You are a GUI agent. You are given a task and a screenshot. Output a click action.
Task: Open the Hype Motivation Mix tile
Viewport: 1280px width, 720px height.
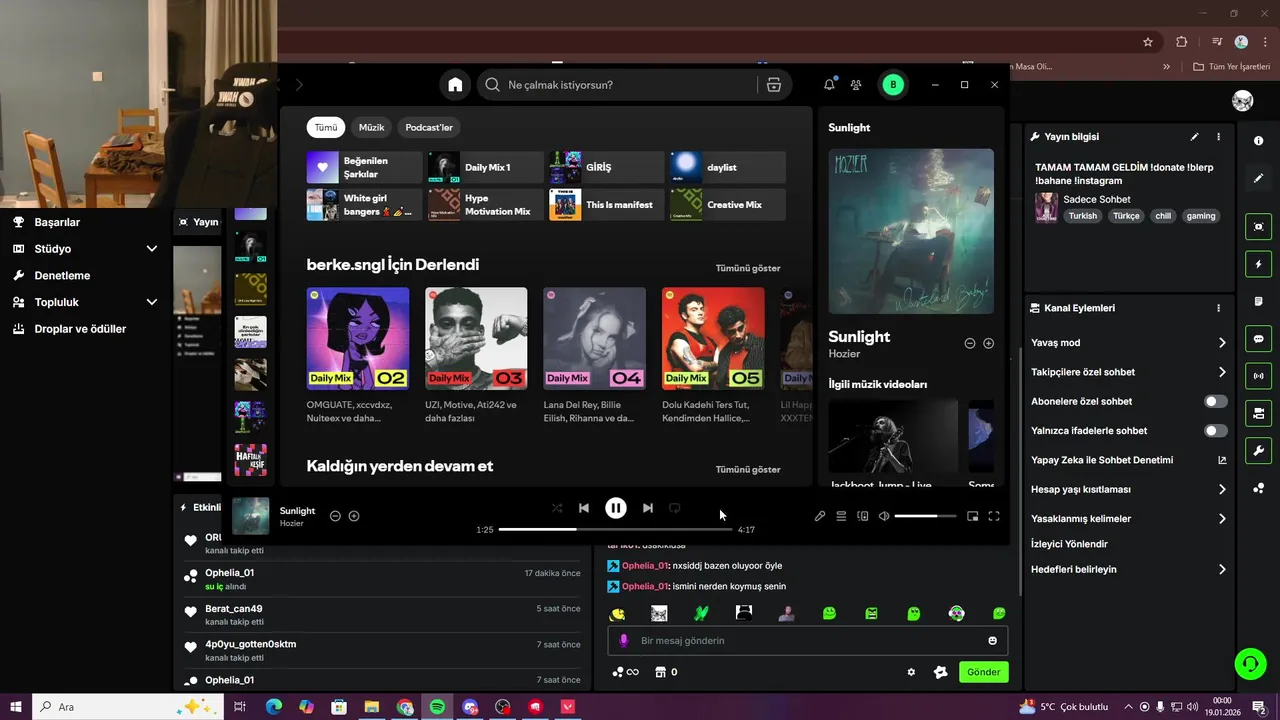coord(486,205)
